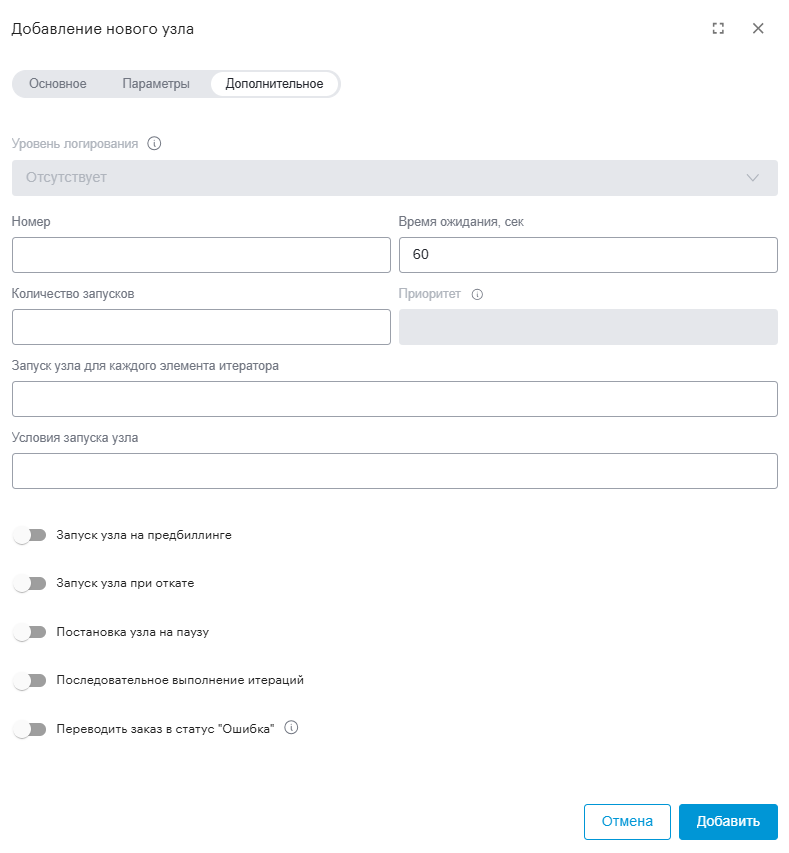Enable Запуск узла на предбиллинге
The width and height of the screenshot is (789, 853).
pos(30,535)
